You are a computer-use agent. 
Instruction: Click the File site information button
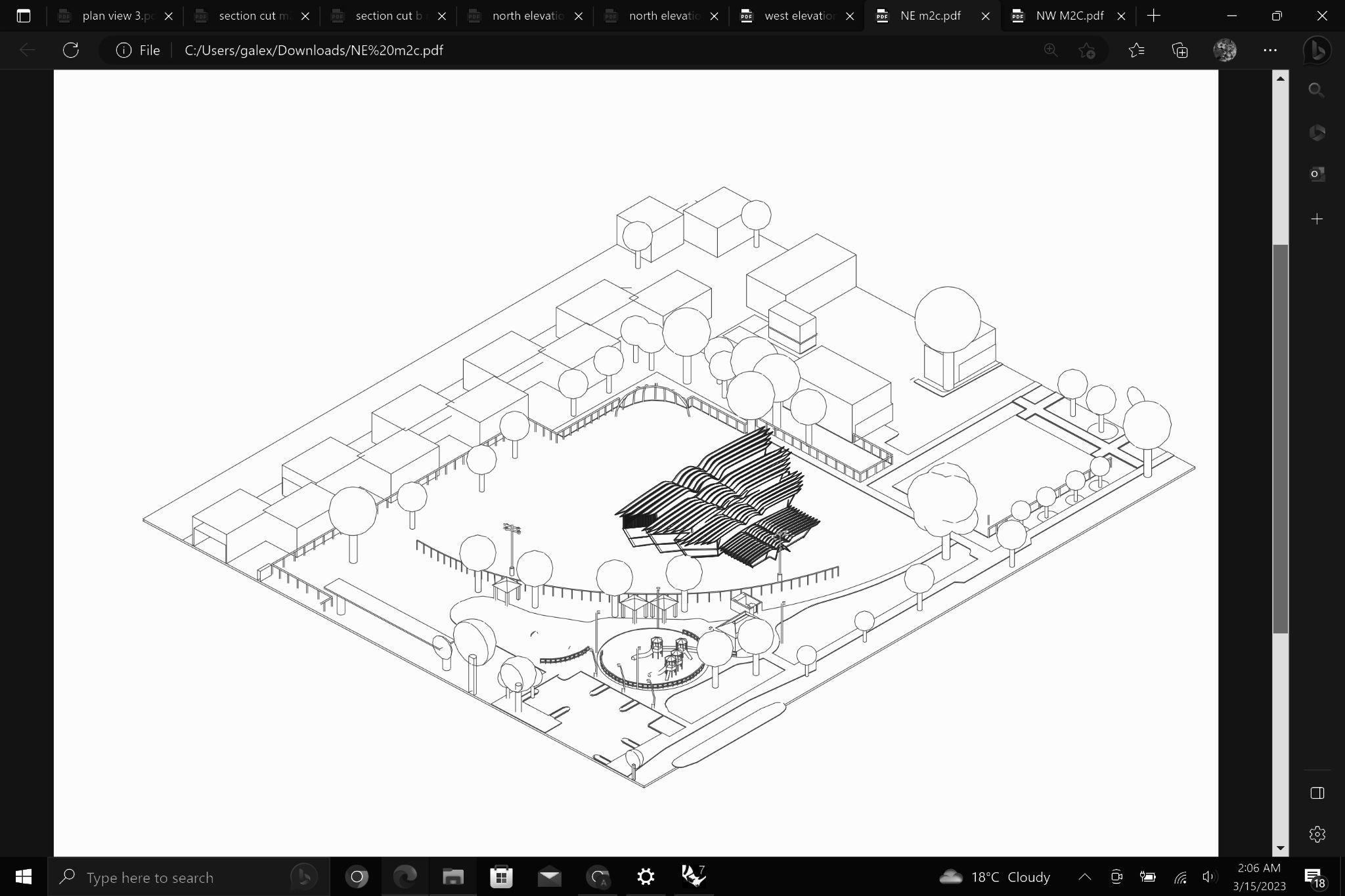tap(138, 51)
